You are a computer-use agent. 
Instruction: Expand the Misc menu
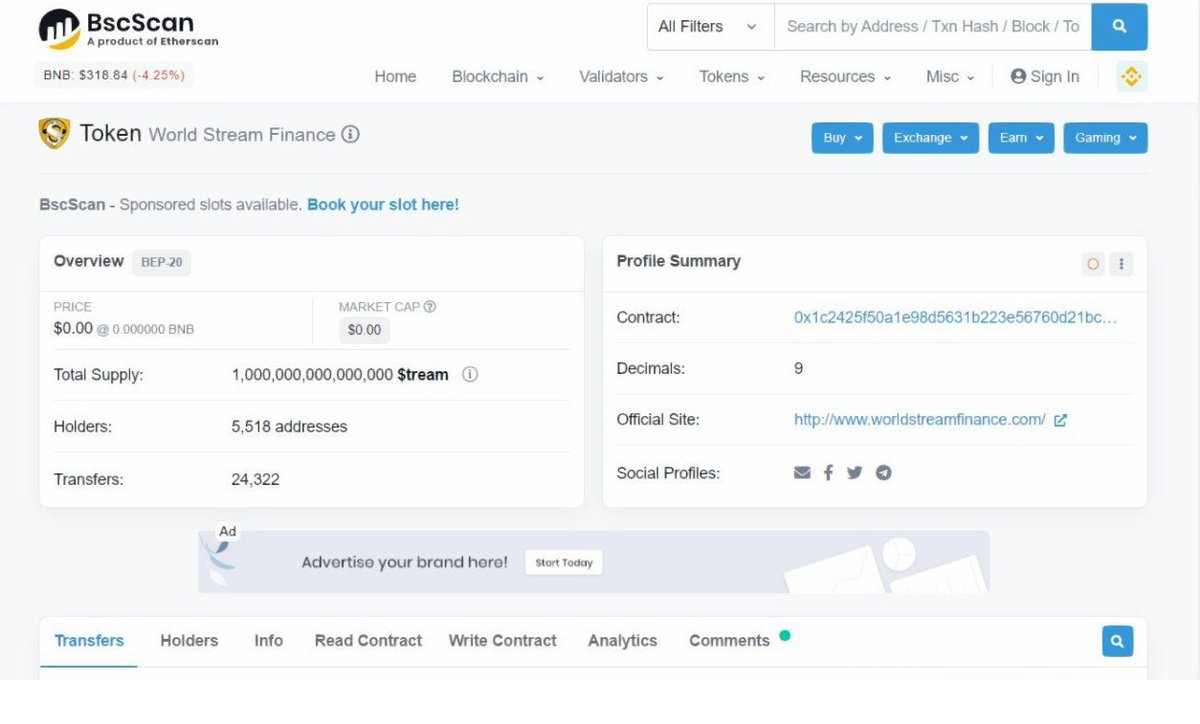(950, 77)
